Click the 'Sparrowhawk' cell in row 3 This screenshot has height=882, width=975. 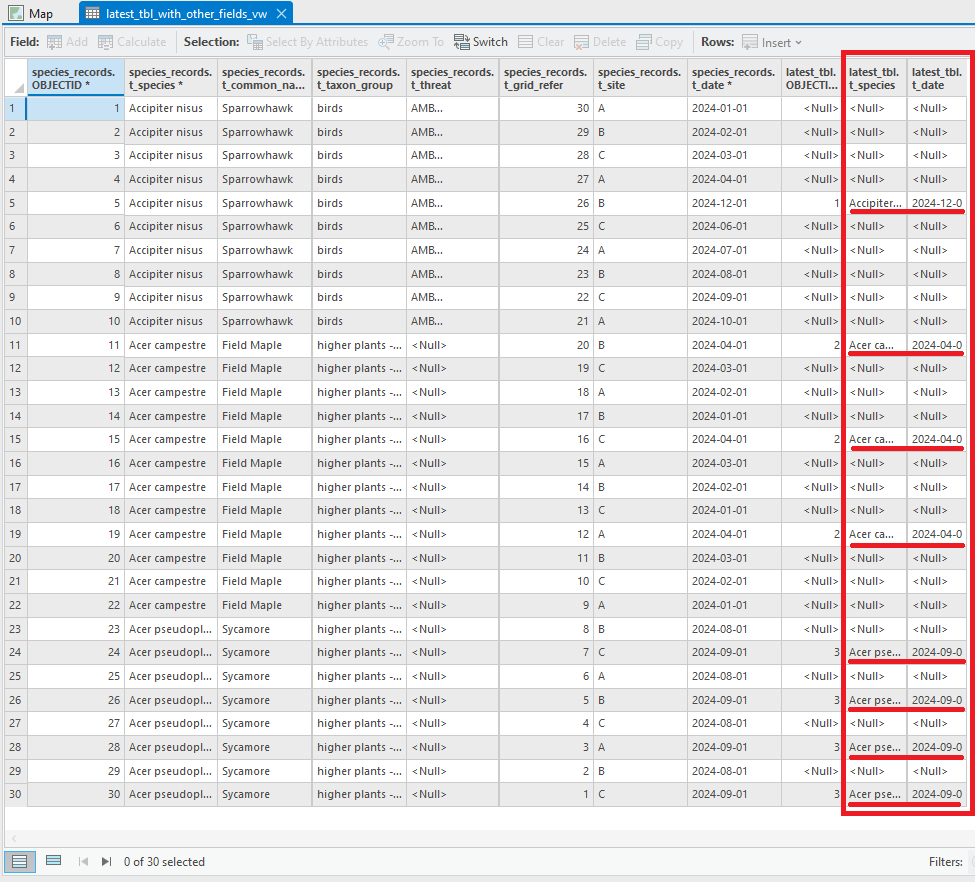[x=264, y=156]
